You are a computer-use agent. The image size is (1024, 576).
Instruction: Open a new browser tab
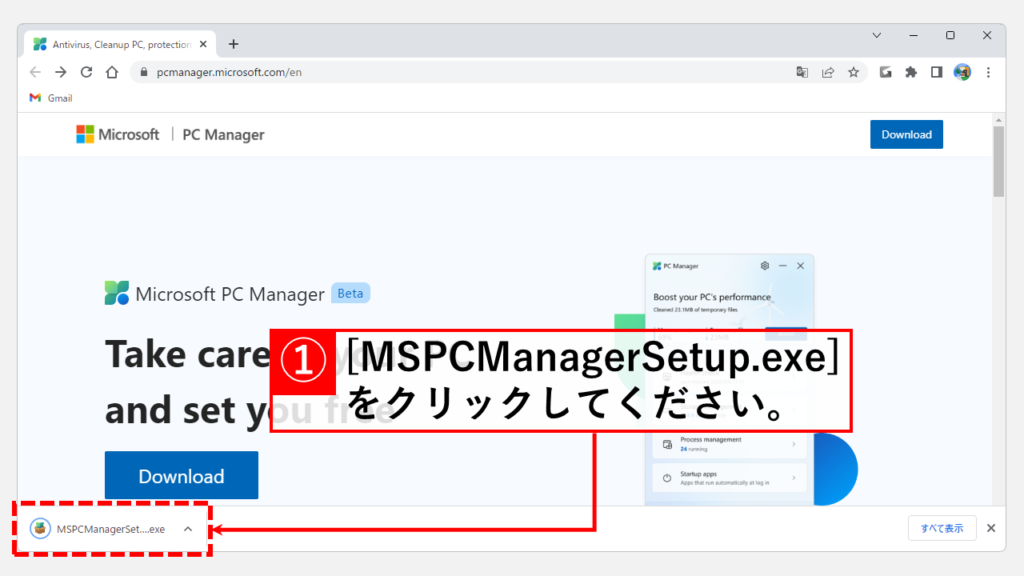click(233, 44)
